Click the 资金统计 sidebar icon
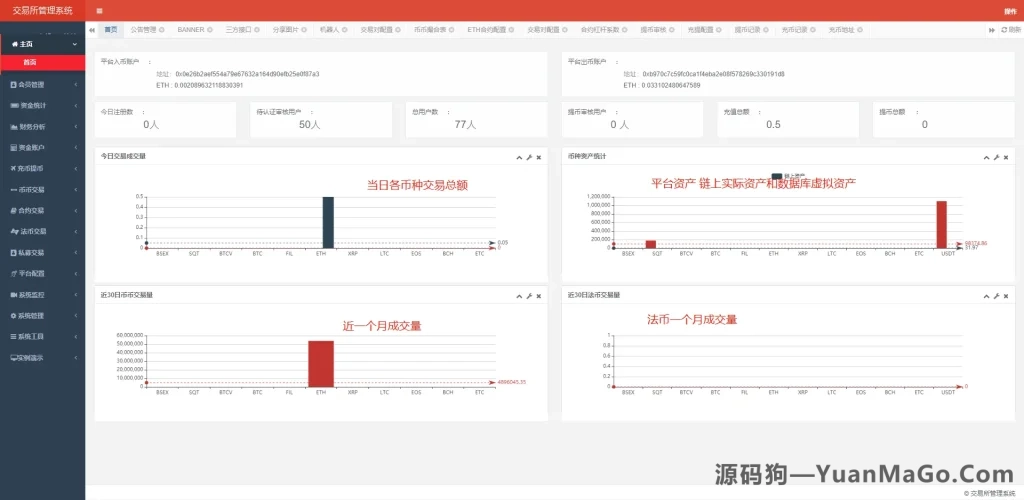The image size is (1024, 500). click(x=14, y=105)
